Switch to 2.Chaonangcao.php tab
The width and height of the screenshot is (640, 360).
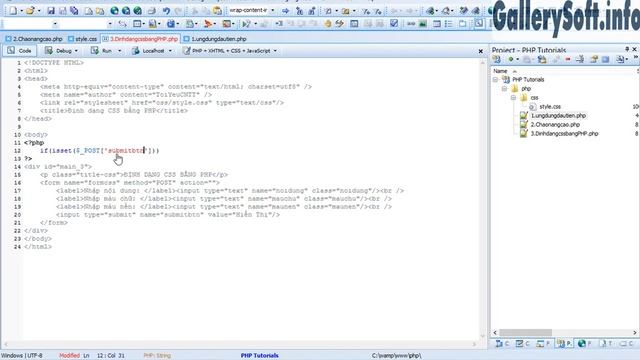coord(34,39)
